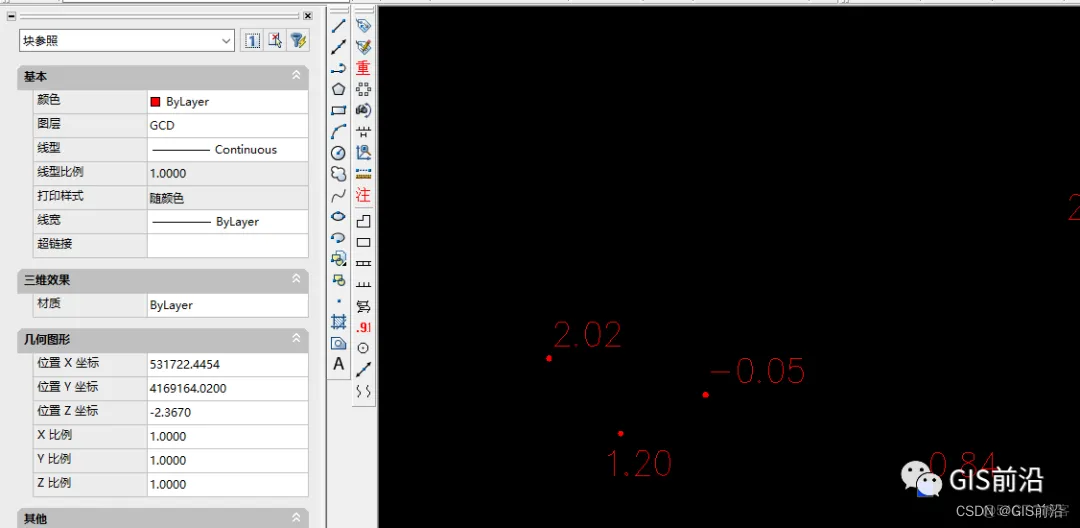Click the red 重 icon
Image resolution: width=1080 pixels, height=528 pixels.
click(x=363, y=67)
